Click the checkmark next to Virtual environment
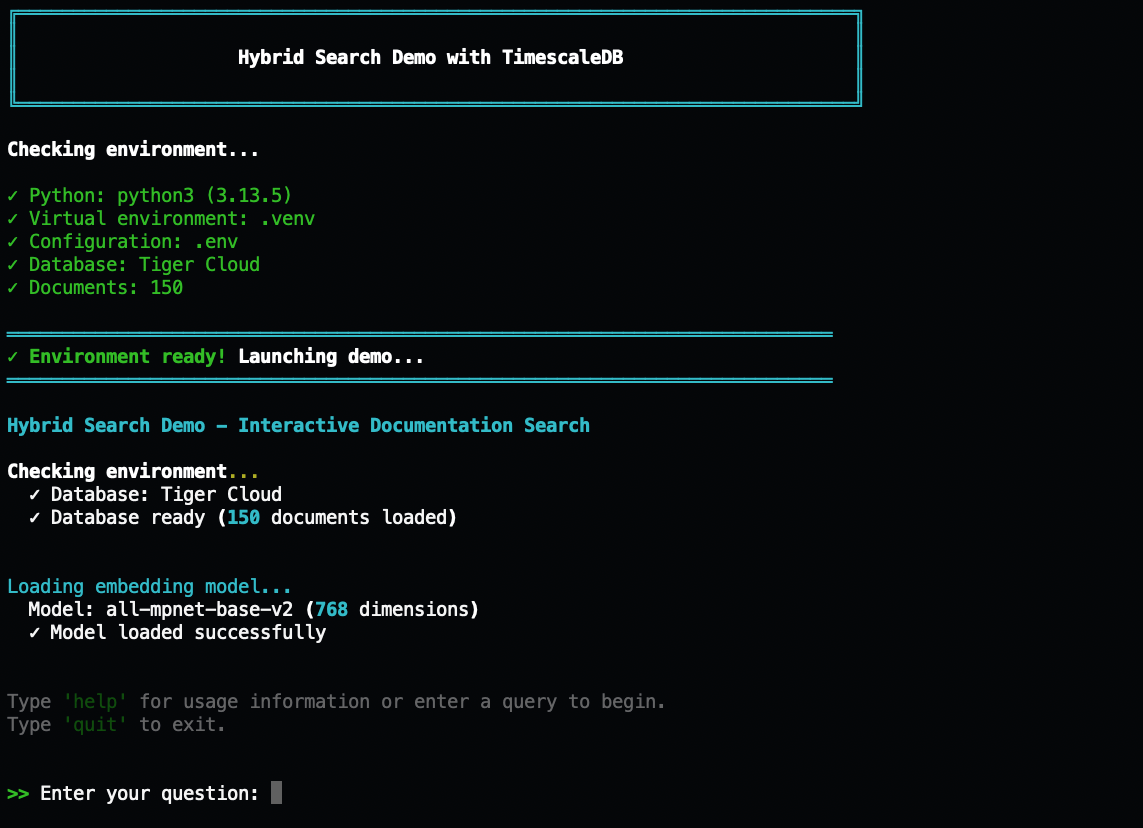This screenshot has width=1143, height=828. click(13, 219)
